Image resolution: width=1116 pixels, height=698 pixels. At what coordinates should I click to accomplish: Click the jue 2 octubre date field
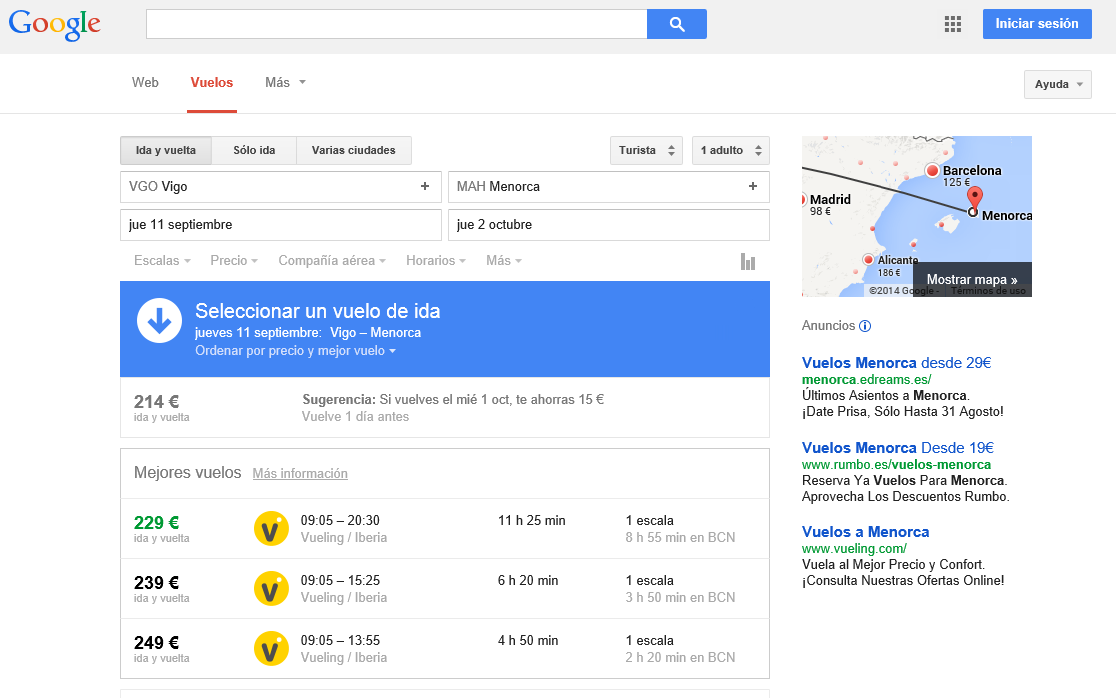click(x=609, y=225)
